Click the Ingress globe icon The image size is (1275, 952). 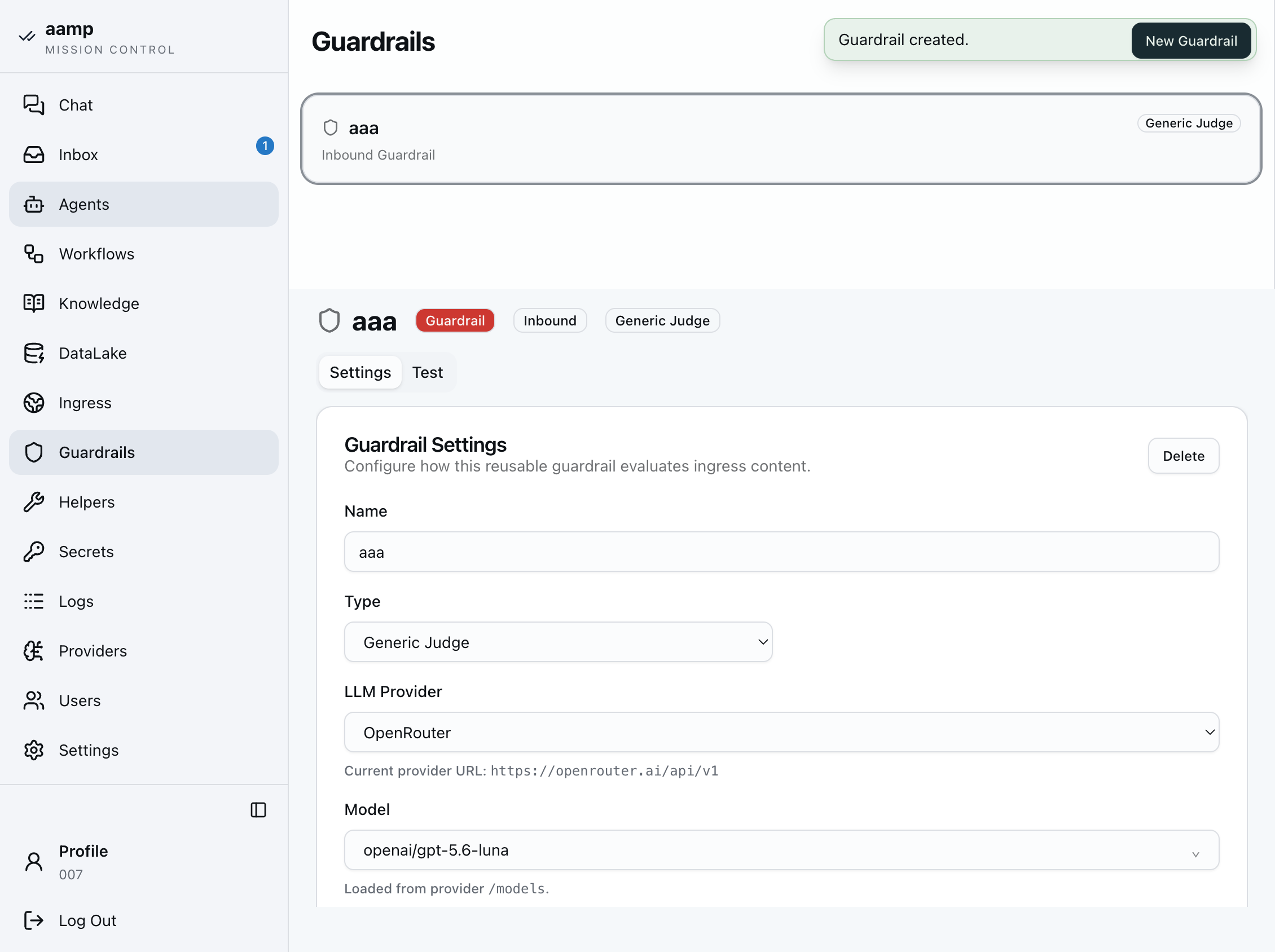point(33,402)
